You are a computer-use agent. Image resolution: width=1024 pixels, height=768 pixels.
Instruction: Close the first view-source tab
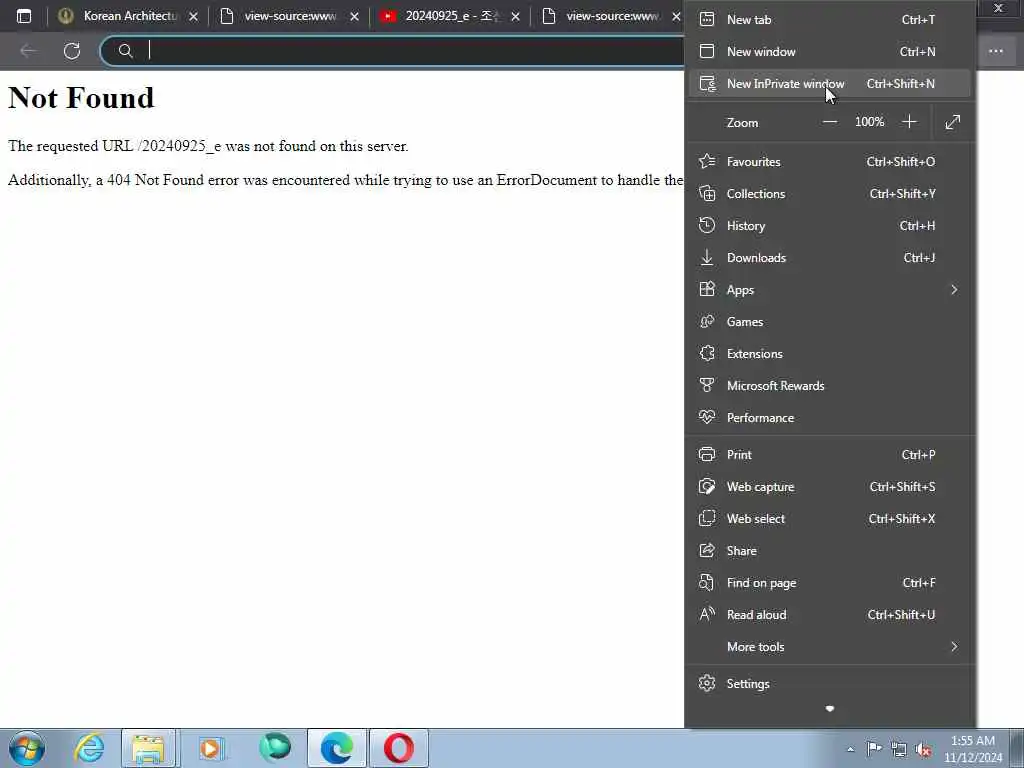coord(355,16)
